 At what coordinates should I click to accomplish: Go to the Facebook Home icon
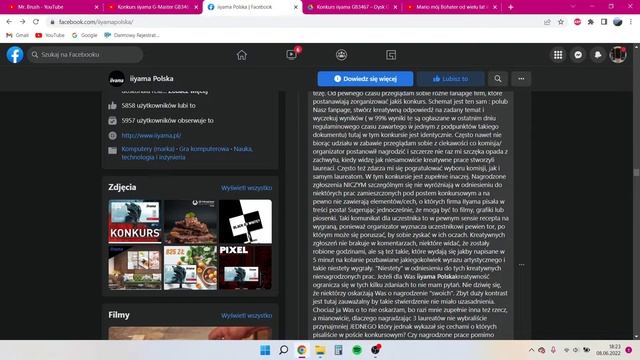point(242,55)
